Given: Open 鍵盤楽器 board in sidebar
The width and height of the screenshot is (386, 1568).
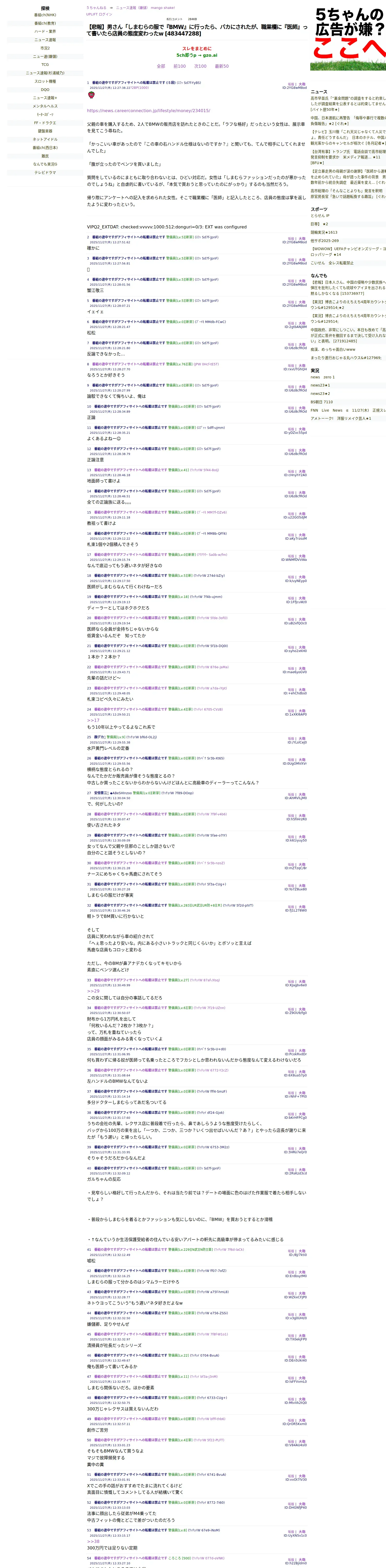Looking at the screenshot, I should (45, 131).
